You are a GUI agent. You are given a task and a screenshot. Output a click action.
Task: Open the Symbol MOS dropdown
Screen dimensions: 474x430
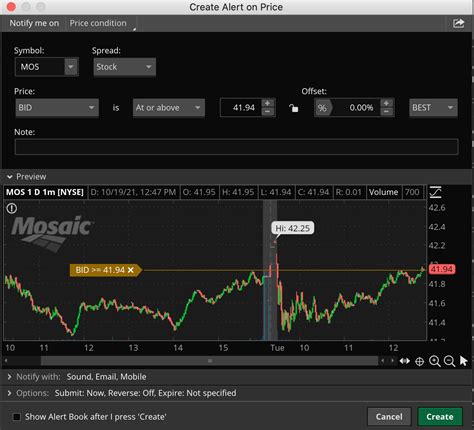click(x=71, y=67)
